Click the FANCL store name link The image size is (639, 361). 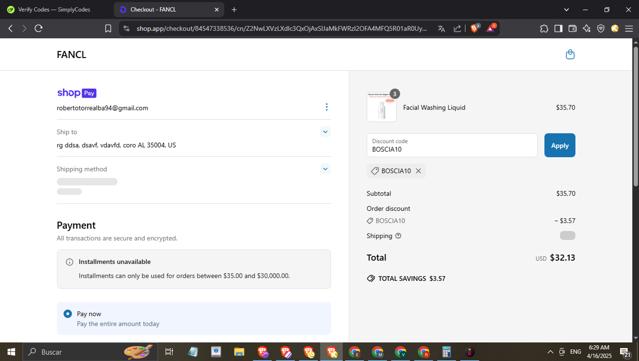pos(71,55)
